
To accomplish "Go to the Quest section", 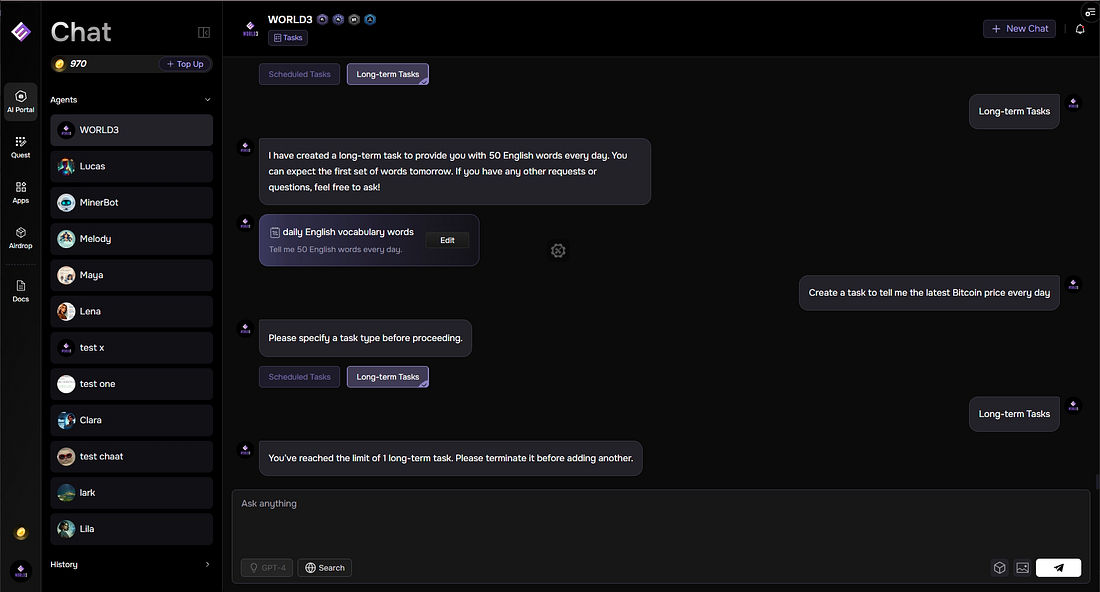I will 21,147.
